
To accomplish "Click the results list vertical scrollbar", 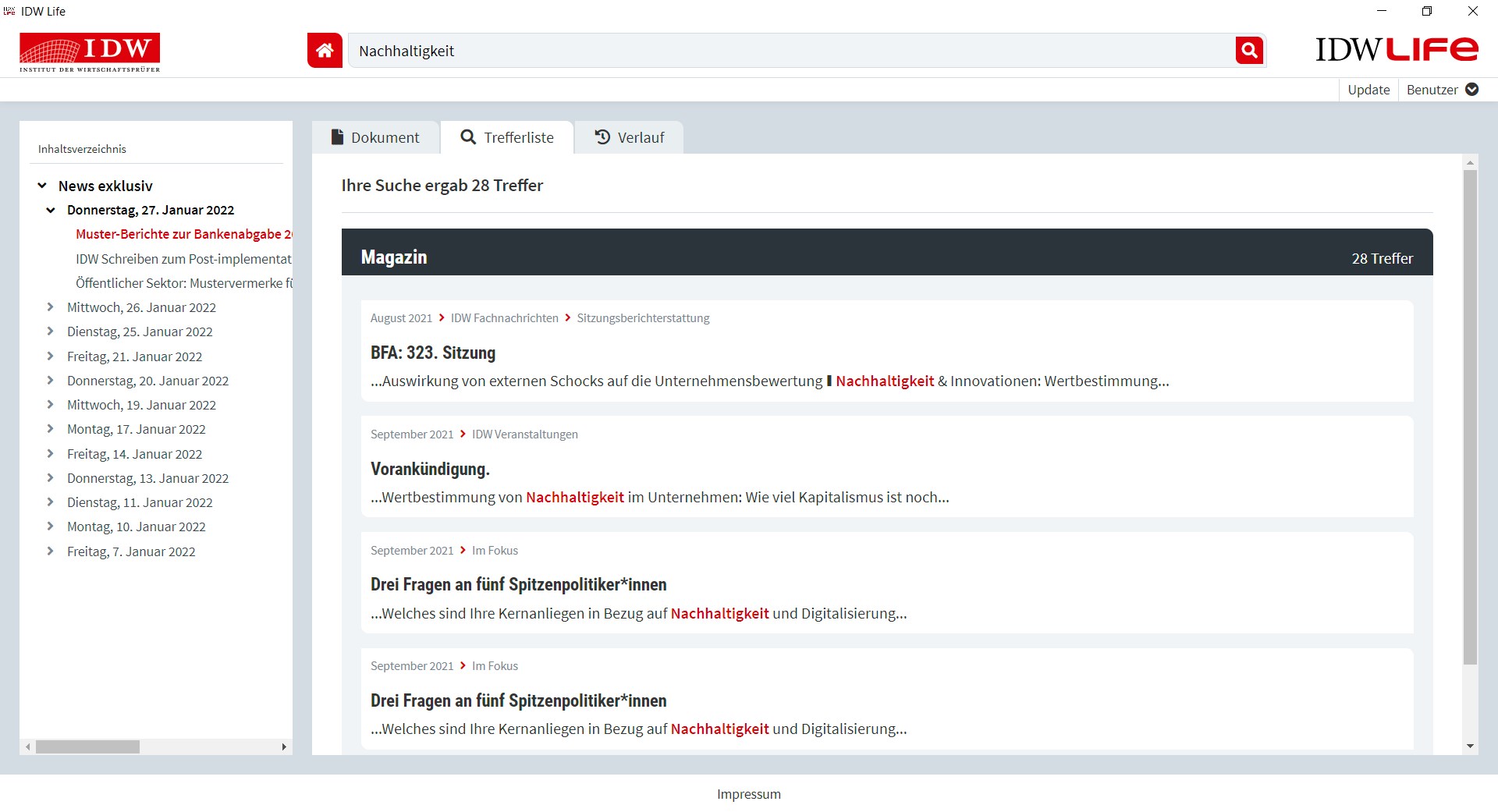I will (x=1470, y=417).
